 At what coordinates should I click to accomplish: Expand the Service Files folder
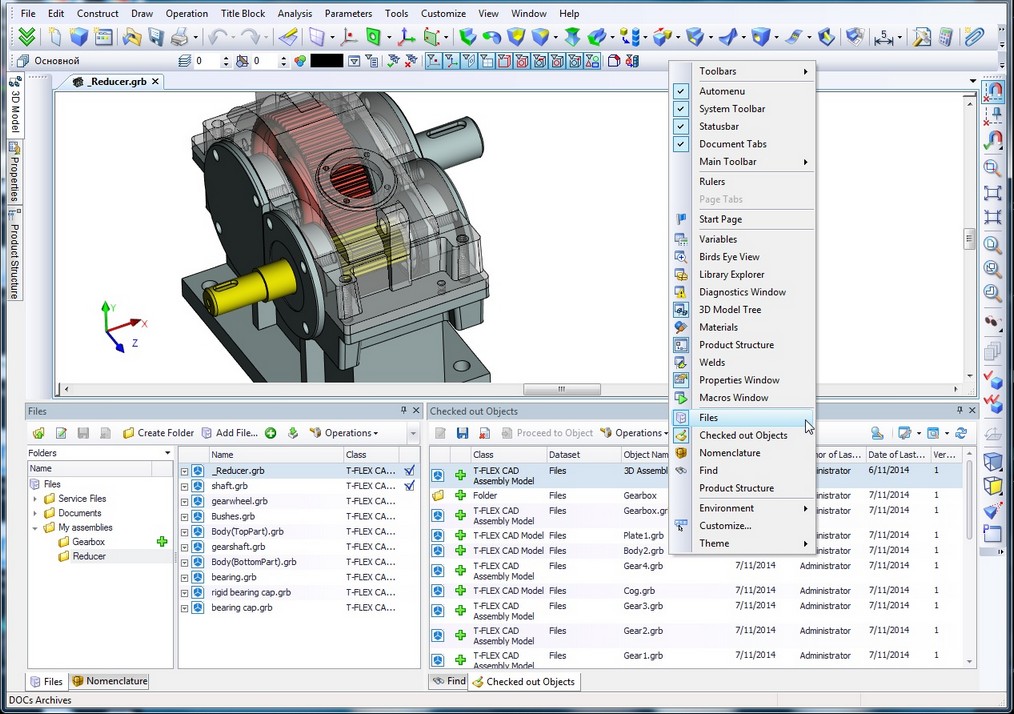pos(36,499)
